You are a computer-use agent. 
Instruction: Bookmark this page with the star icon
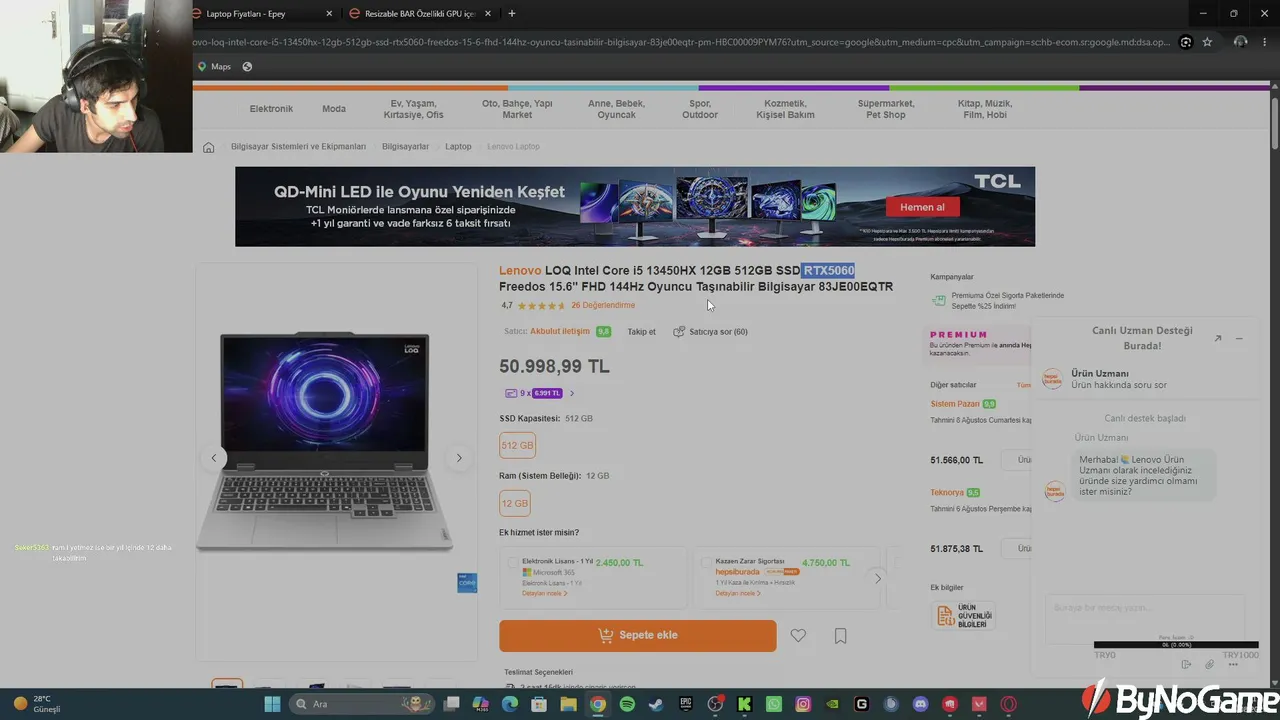tap(1207, 42)
